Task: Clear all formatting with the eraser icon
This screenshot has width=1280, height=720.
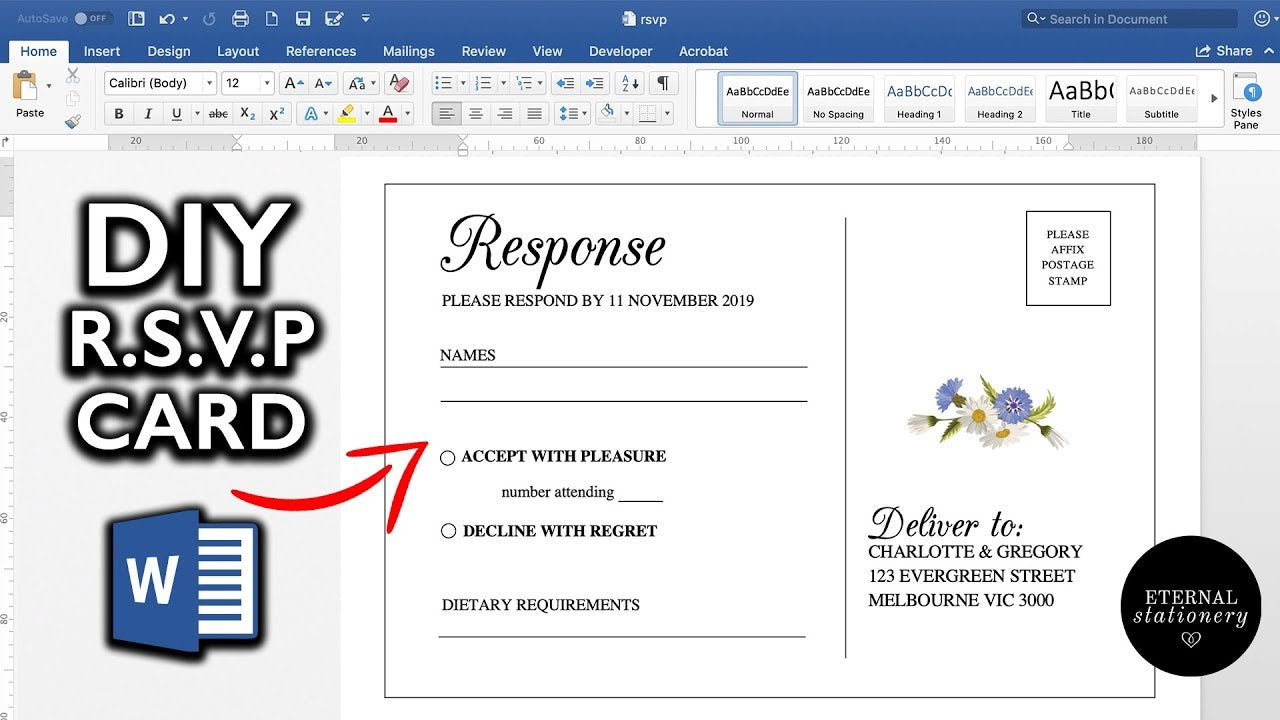Action: click(400, 84)
